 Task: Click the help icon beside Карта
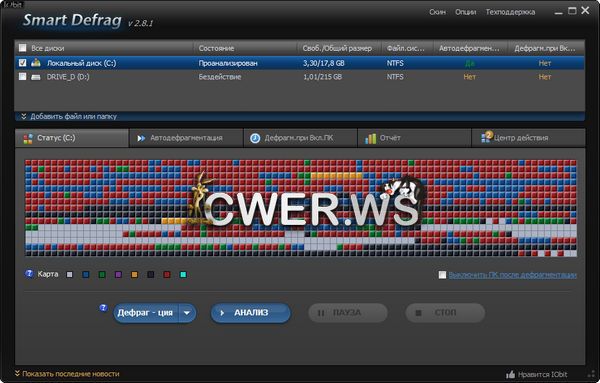[x=29, y=274]
